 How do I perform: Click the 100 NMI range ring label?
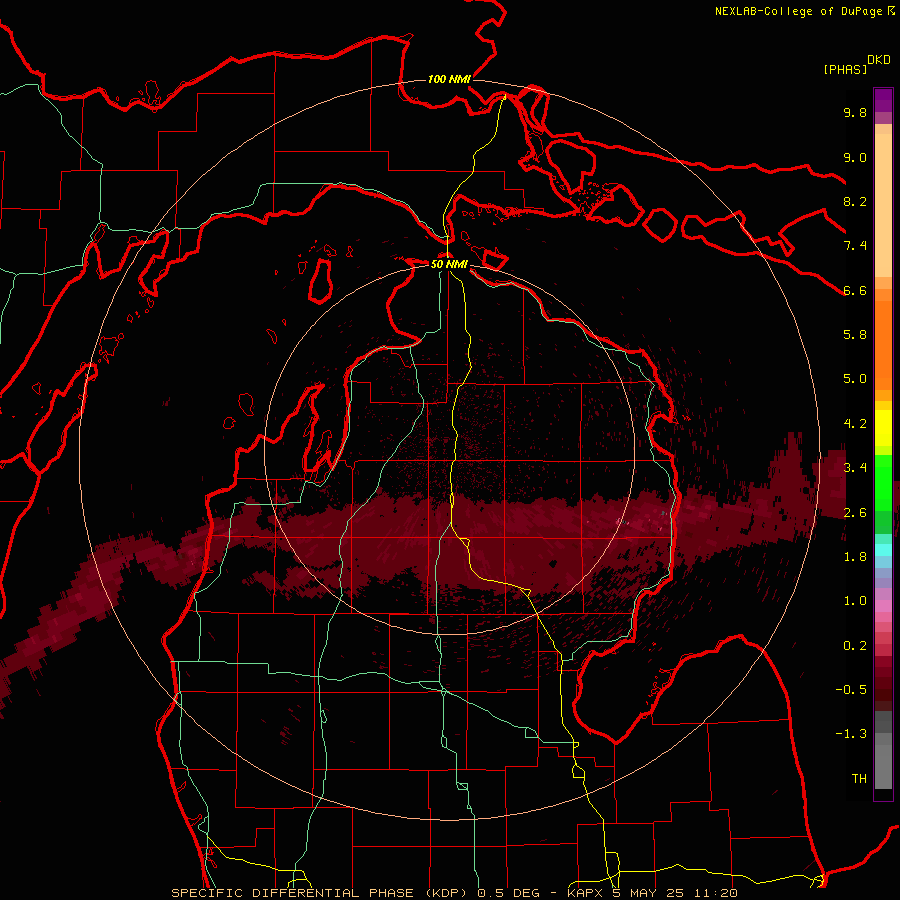click(x=449, y=79)
